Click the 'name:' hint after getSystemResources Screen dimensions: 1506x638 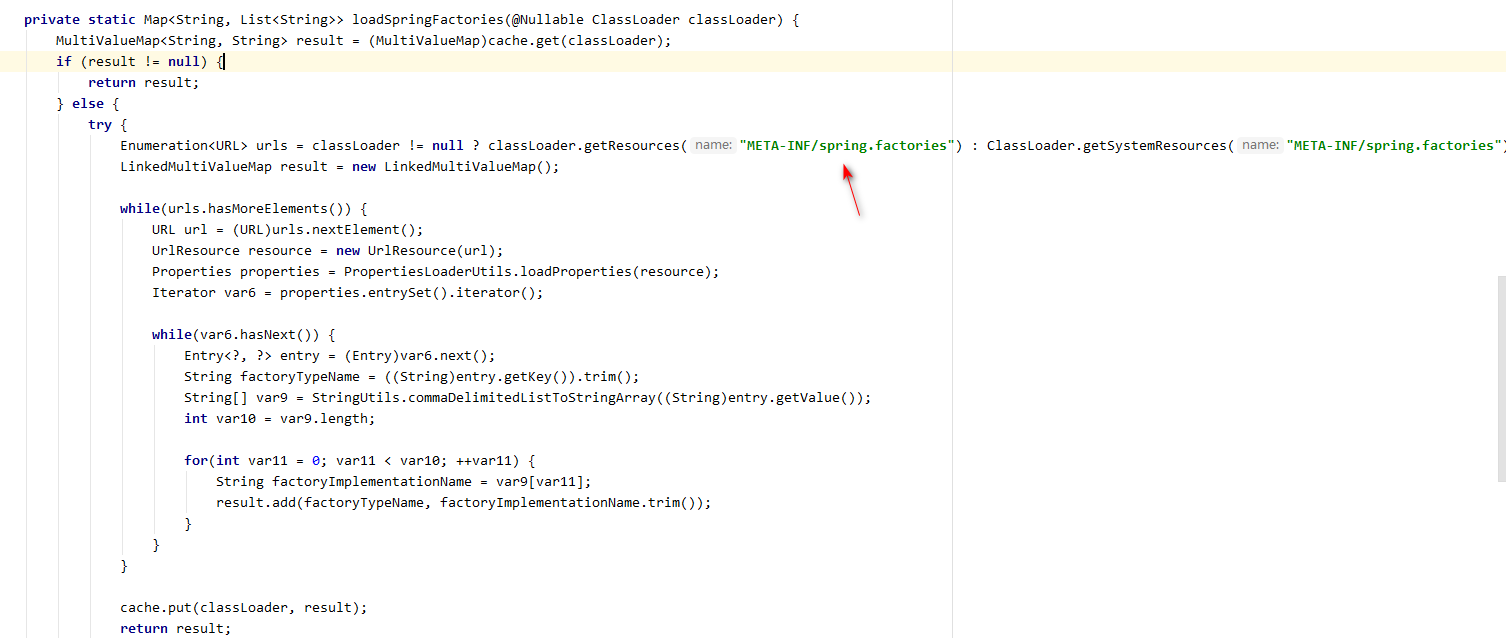coord(1260,145)
